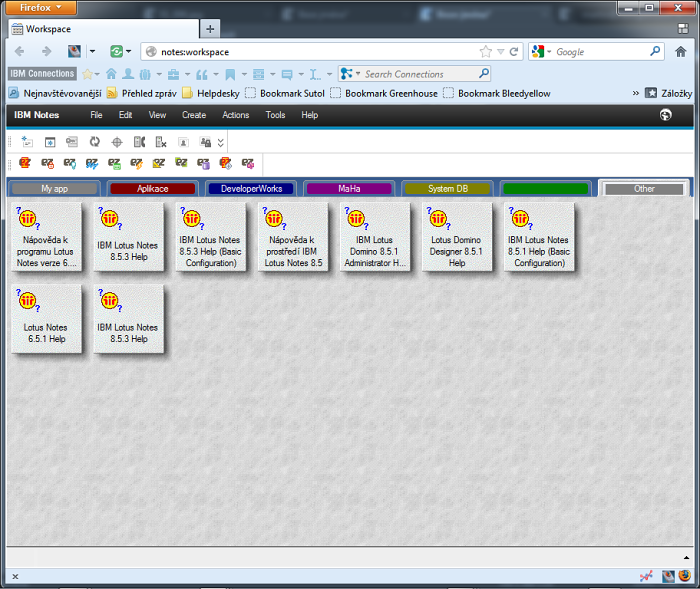Screen dimensions: 700x589
Task: Open the dropdown arrow beside forums chat icon
Action: click(301, 74)
